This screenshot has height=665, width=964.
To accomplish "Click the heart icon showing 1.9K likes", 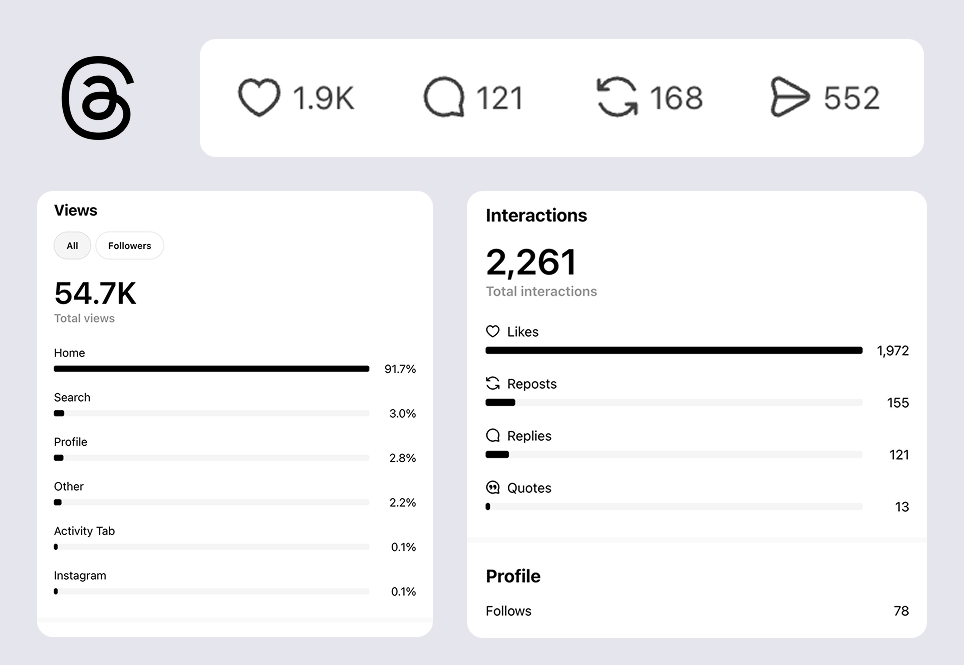I will click(x=258, y=98).
